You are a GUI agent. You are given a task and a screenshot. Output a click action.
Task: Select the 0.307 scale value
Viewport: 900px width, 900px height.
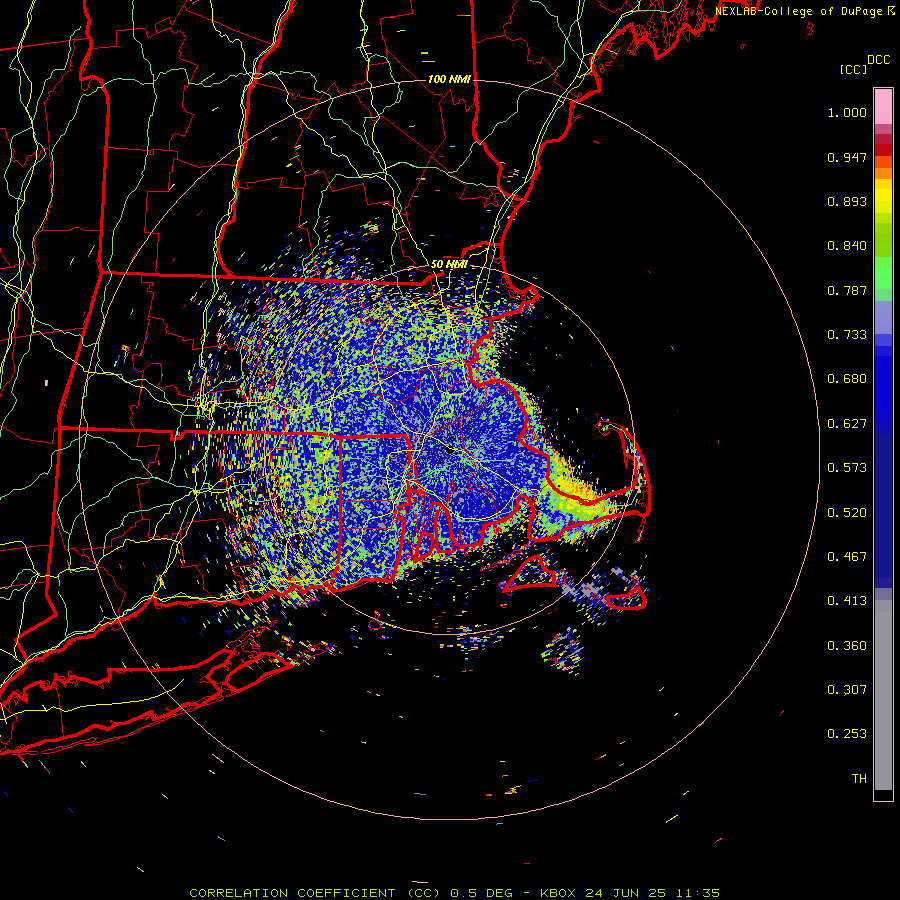[847, 690]
